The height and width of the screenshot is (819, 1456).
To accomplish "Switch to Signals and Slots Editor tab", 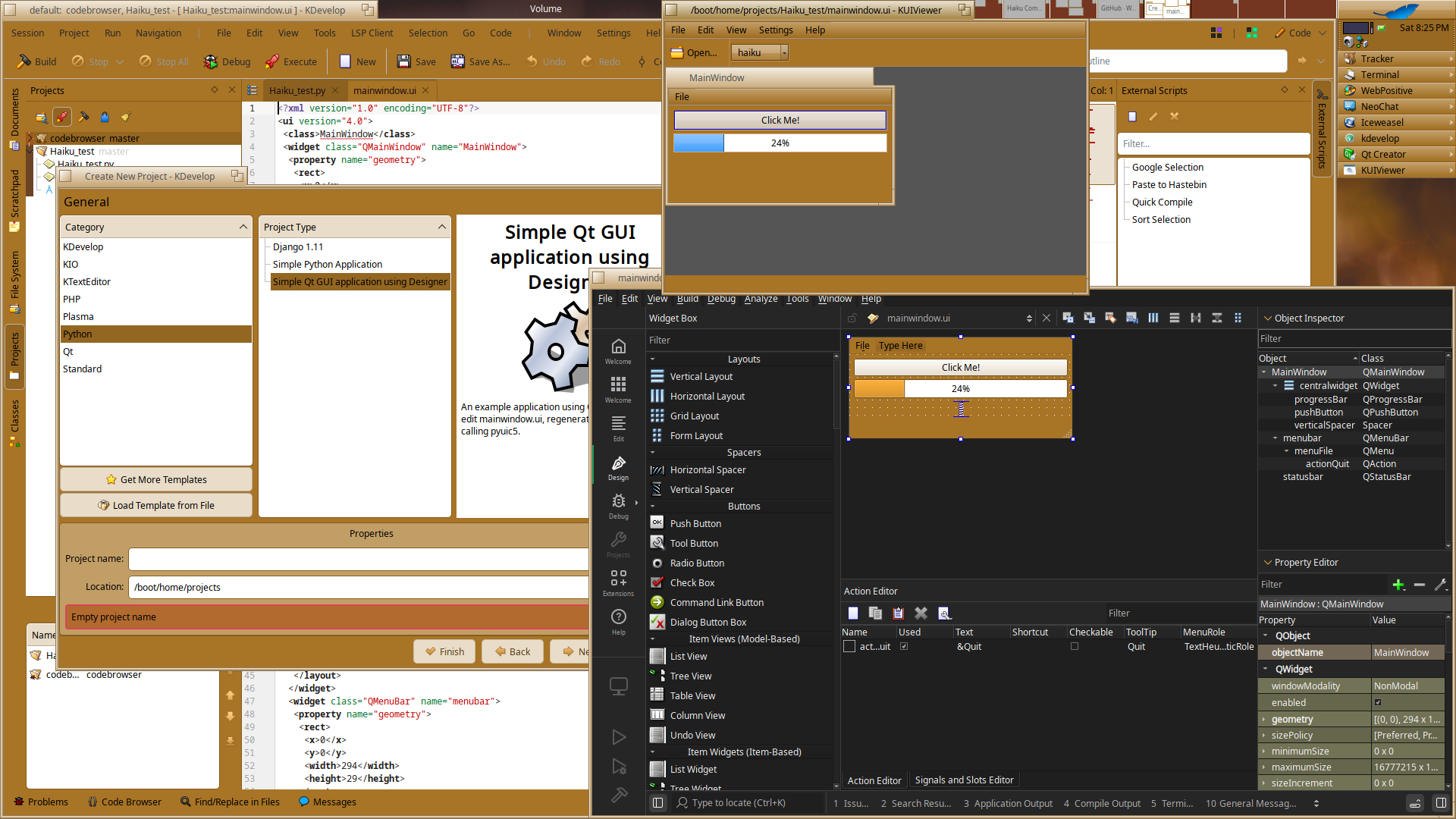I will [x=964, y=780].
